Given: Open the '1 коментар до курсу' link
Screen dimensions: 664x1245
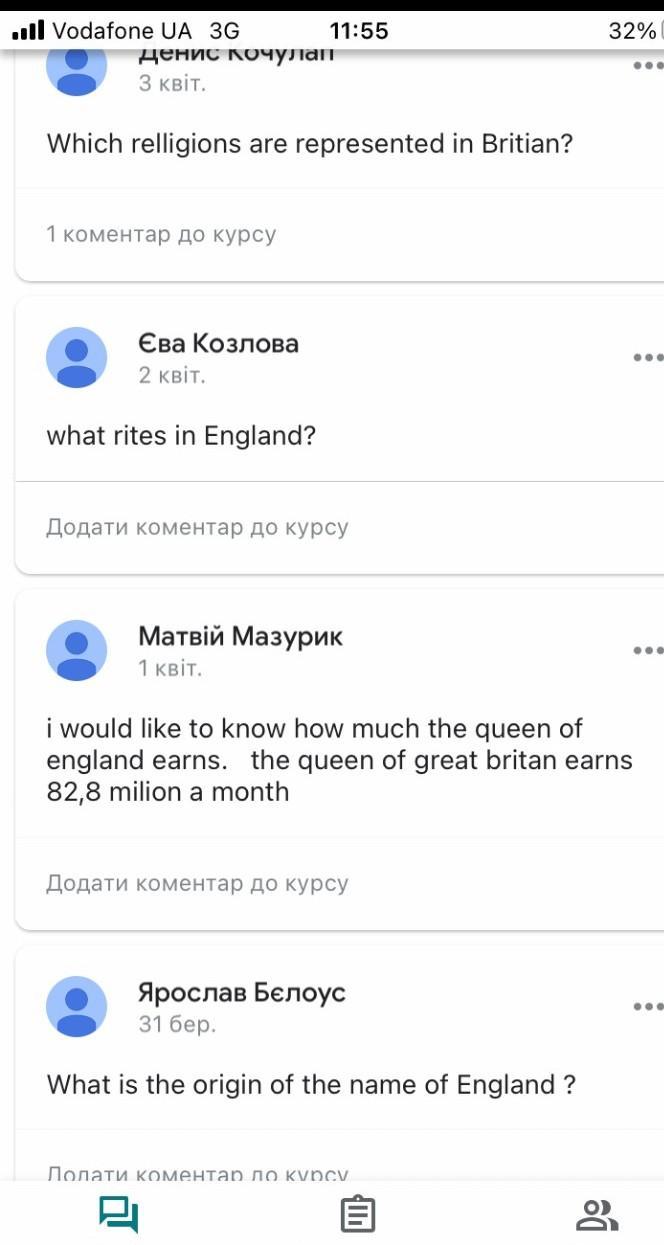Looking at the screenshot, I should tap(161, 234).
